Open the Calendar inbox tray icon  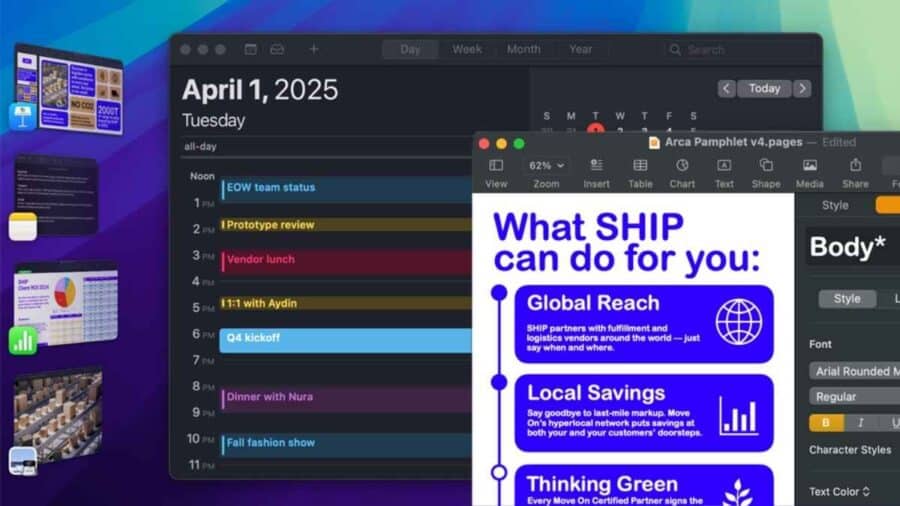(277, 49)
